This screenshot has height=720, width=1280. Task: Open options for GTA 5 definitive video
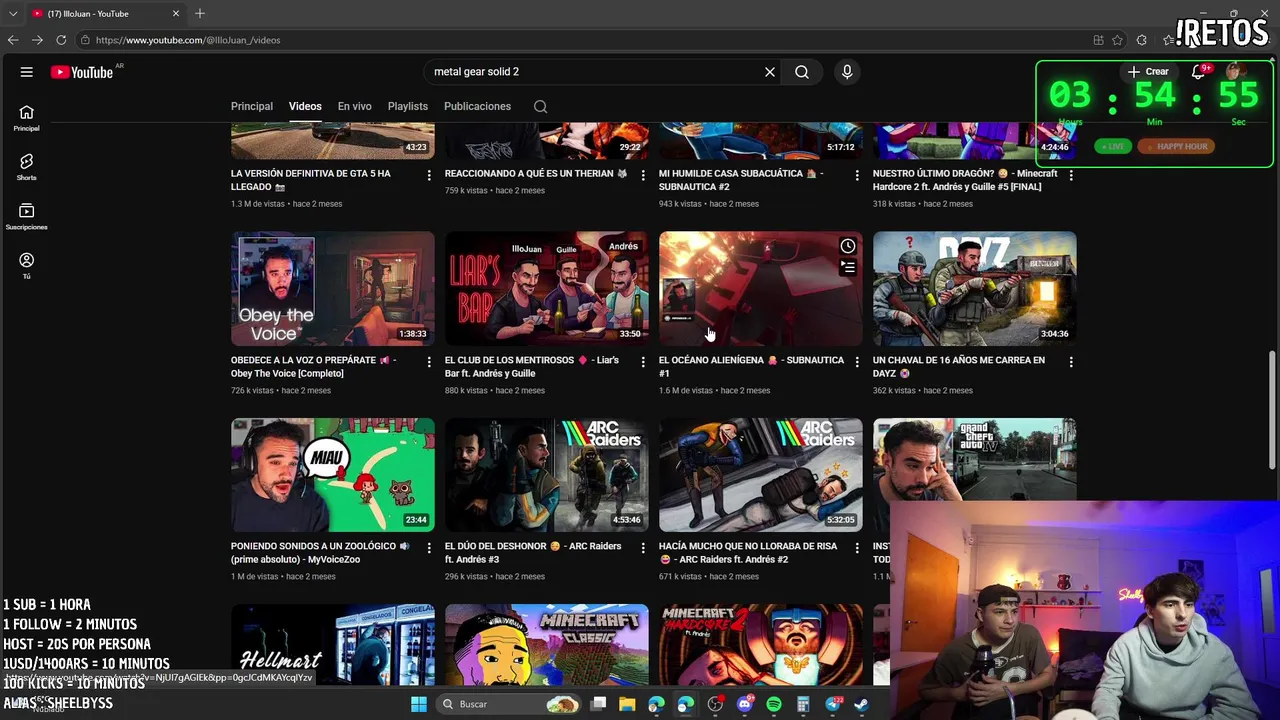point(429,175)
